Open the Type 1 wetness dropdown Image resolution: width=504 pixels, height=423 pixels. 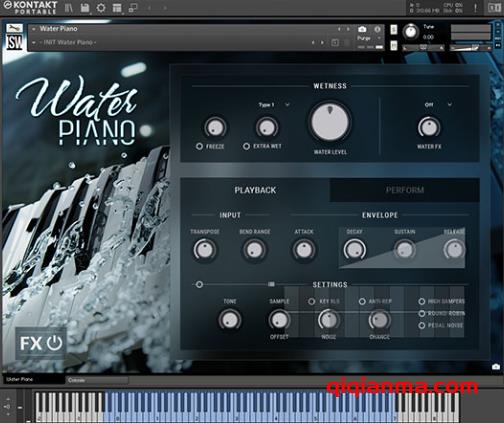(x=274, y=105)
